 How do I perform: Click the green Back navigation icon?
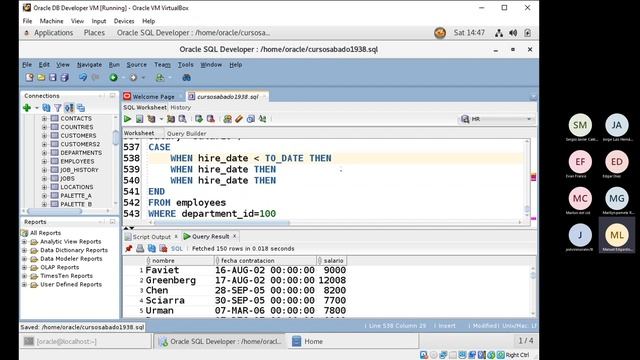pos(113,77)
